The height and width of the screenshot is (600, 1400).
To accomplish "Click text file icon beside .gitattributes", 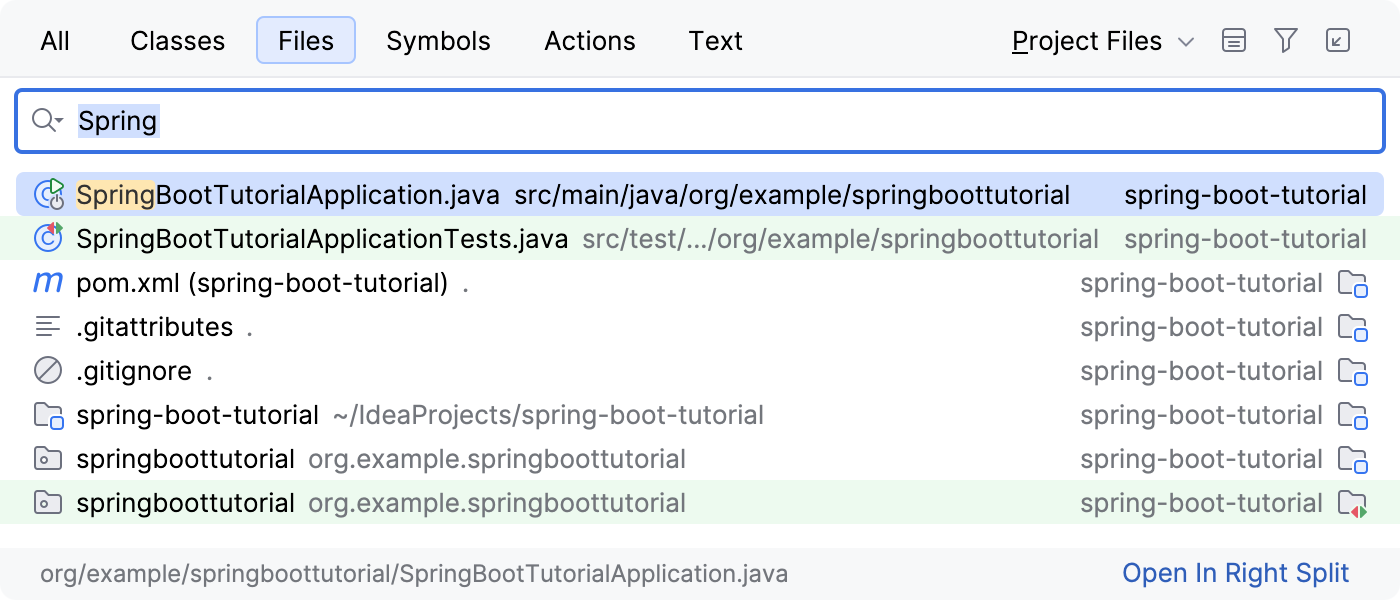I will click(x=46, y=327).
